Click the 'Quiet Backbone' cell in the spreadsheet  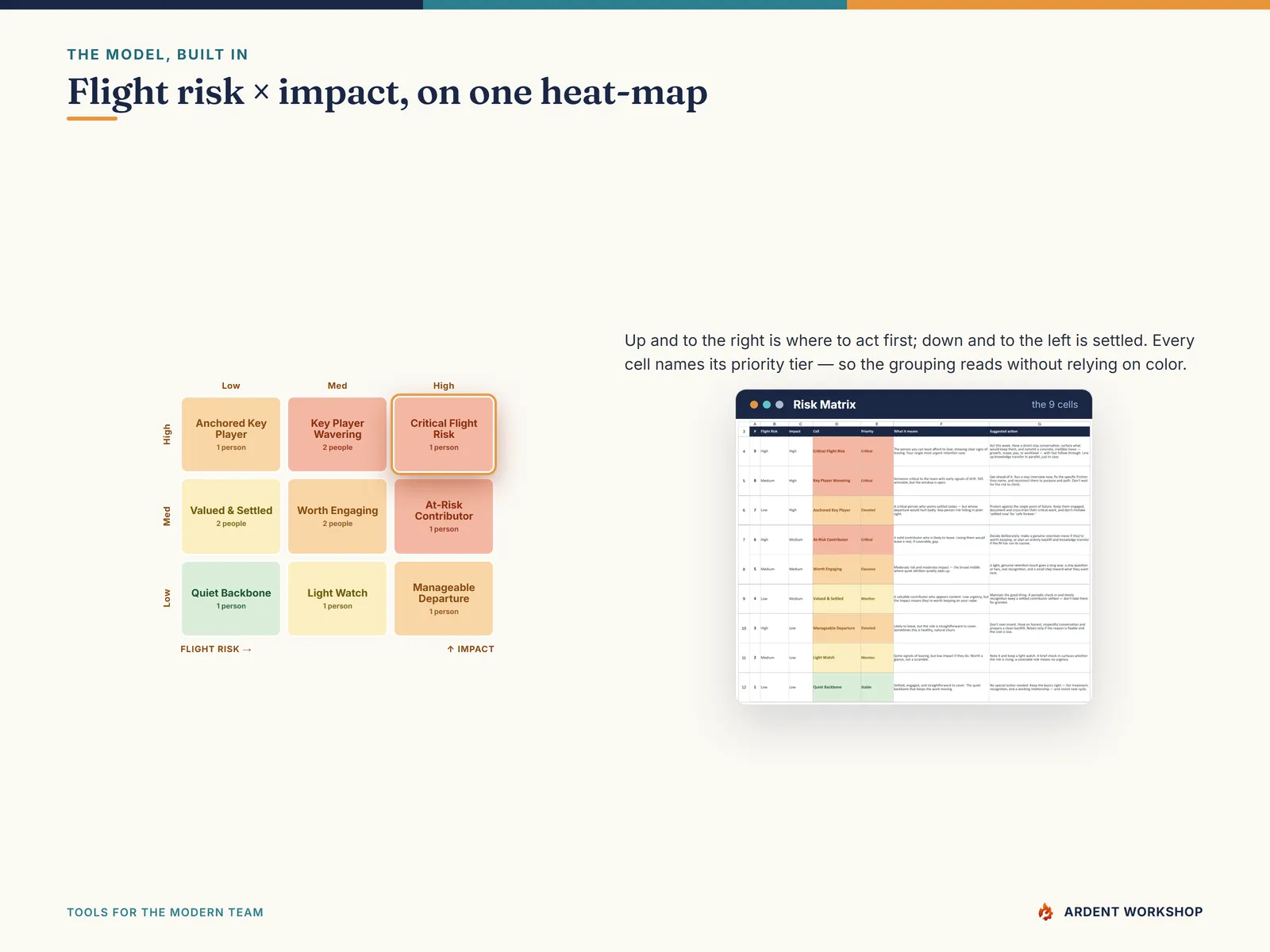[836, 687]
